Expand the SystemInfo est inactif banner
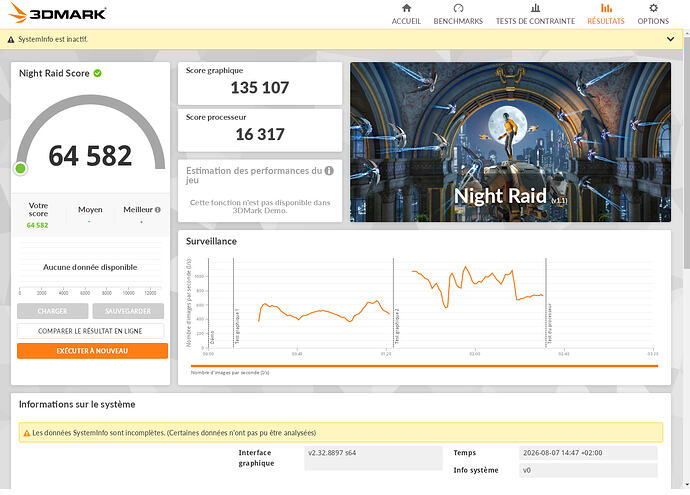The image size is (690, 495). pos(670,39)
